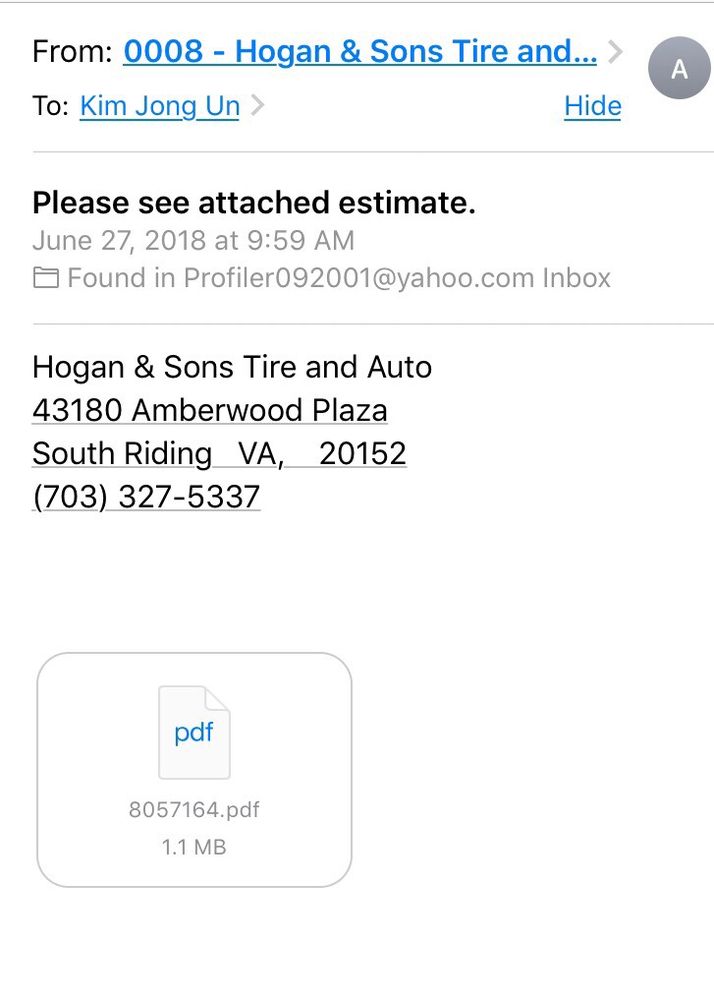Tap 'Found in Profiler092001@yahoo.com Inbox' label

(338, 278)
